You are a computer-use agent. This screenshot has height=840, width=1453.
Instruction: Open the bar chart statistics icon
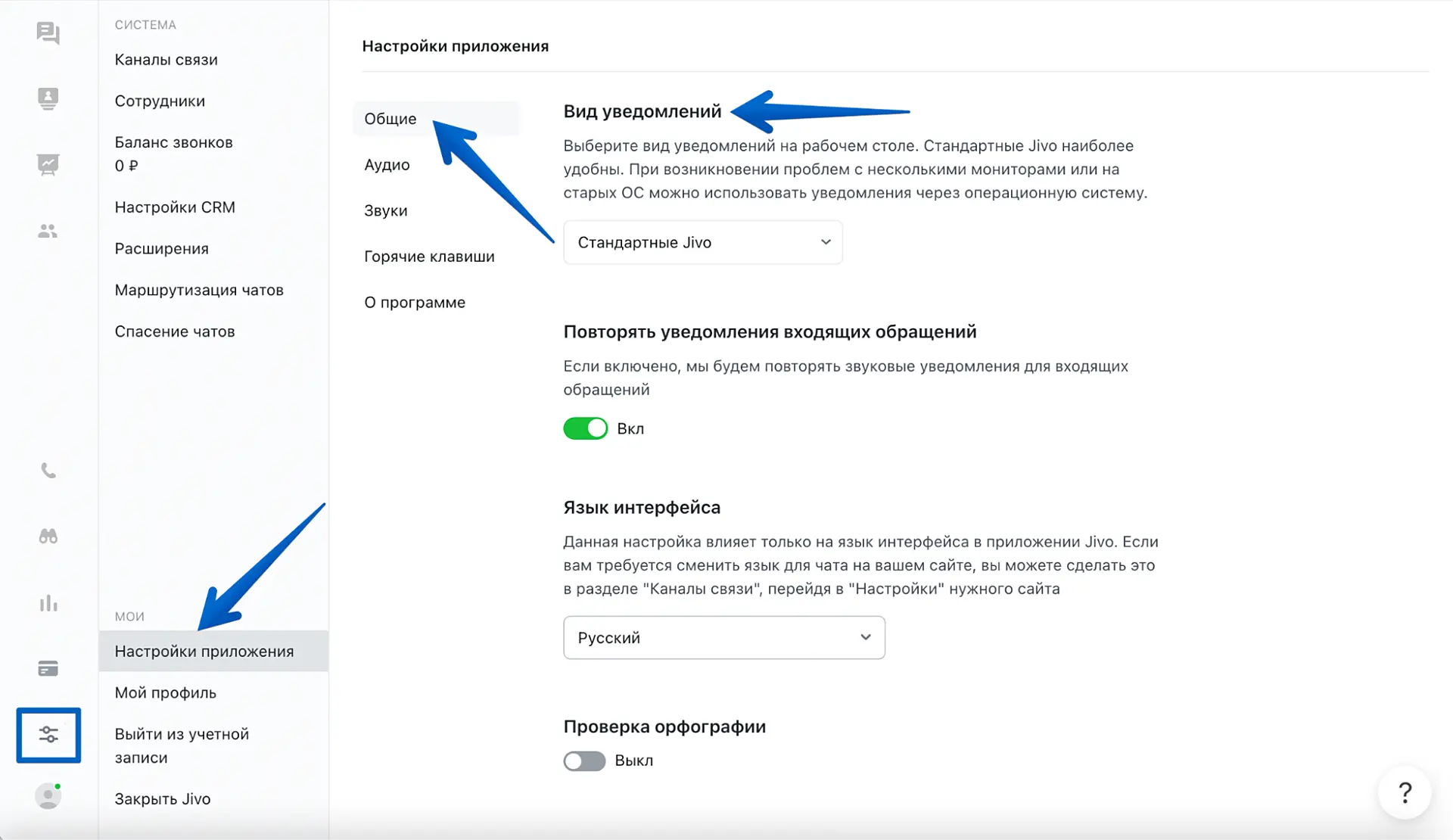(48, 603)
